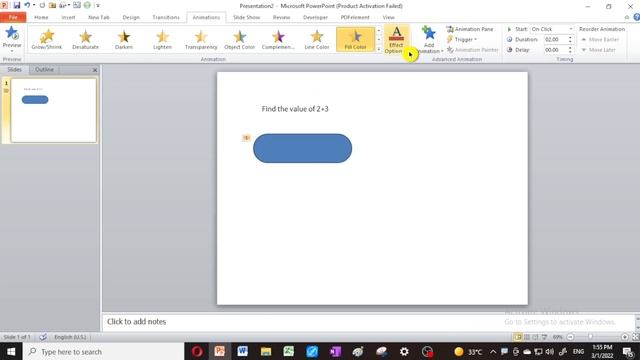This screenshot has height=360, width=640.
Task: Open the Trigger dropdown menu
Action: coord(462,39)
